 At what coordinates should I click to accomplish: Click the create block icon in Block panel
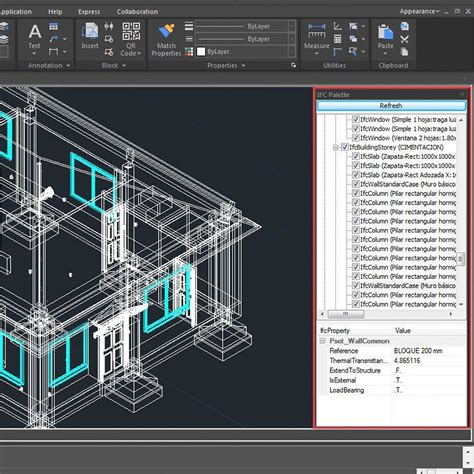(109, 39)
